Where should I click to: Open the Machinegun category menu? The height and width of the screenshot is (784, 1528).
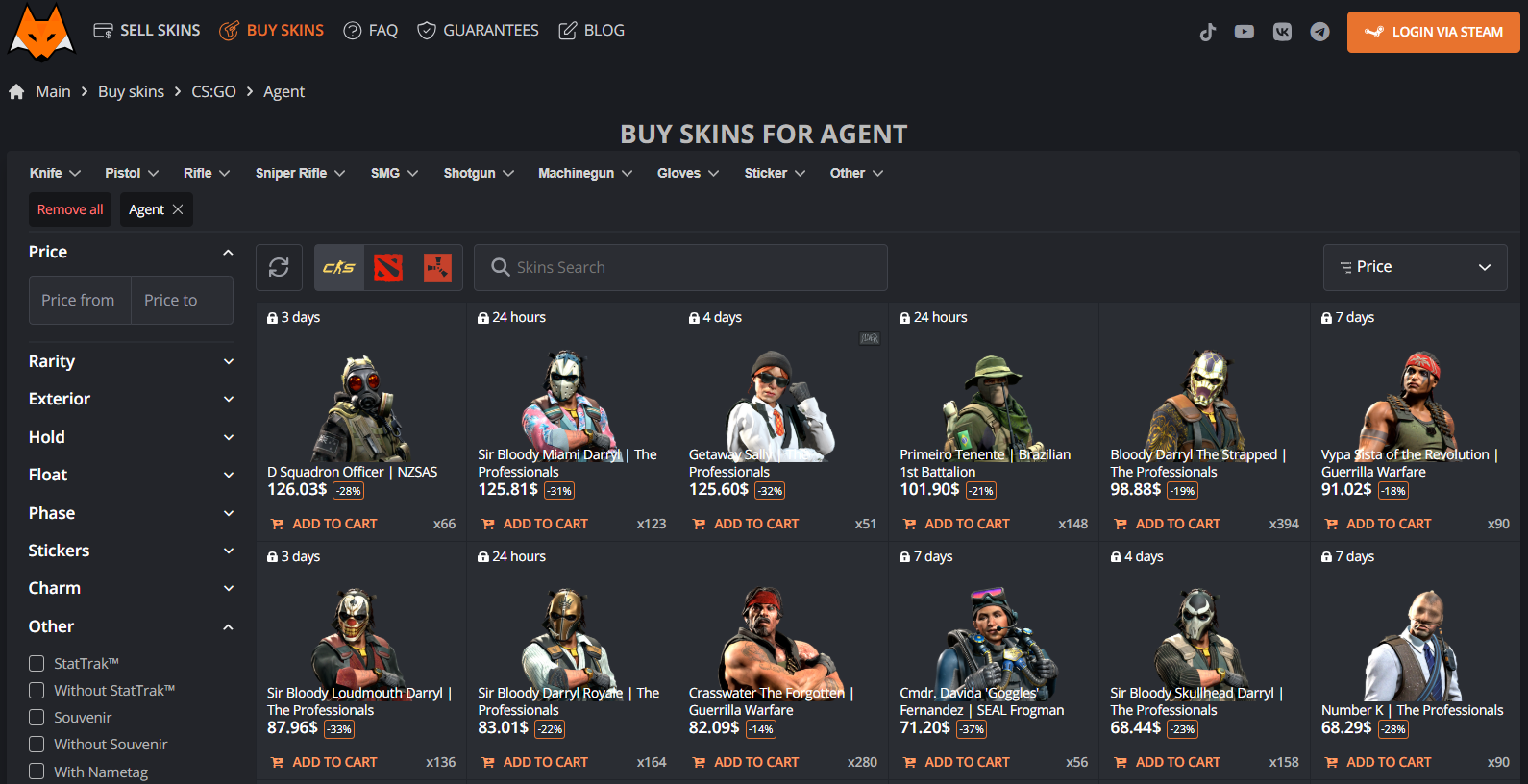[x=585, y=173]
